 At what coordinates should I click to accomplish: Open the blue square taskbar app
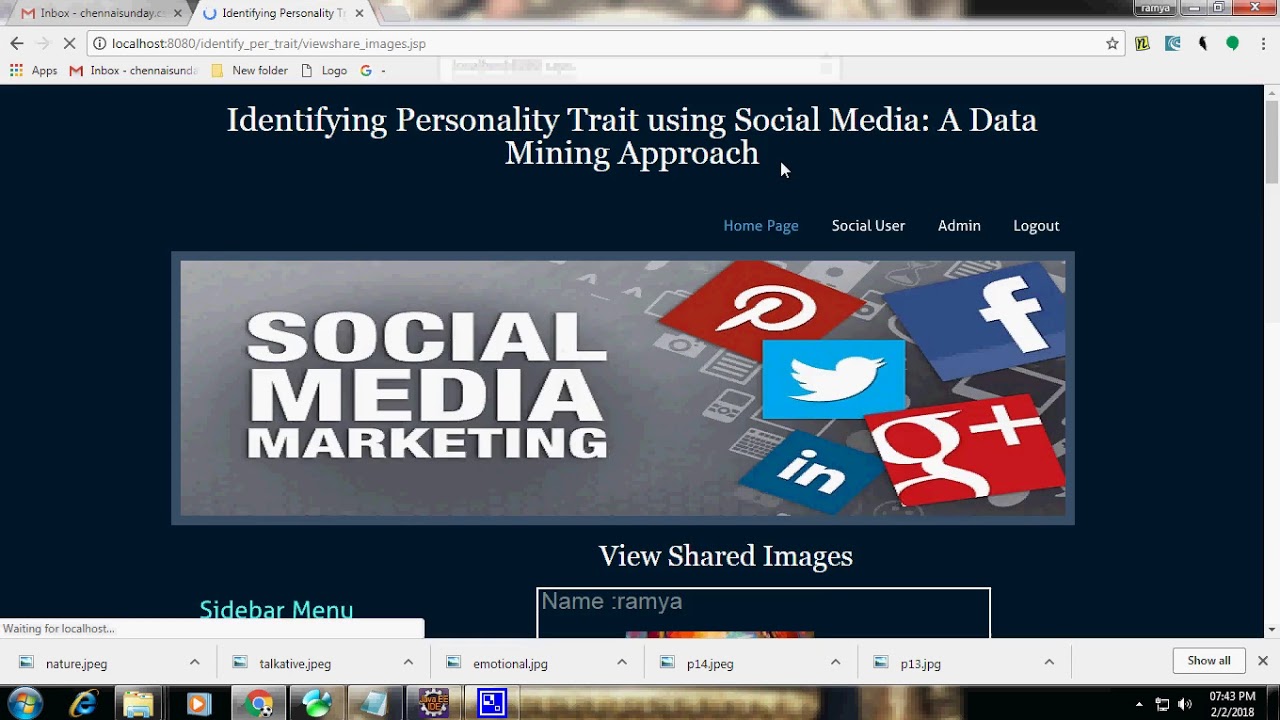[492, 704]
